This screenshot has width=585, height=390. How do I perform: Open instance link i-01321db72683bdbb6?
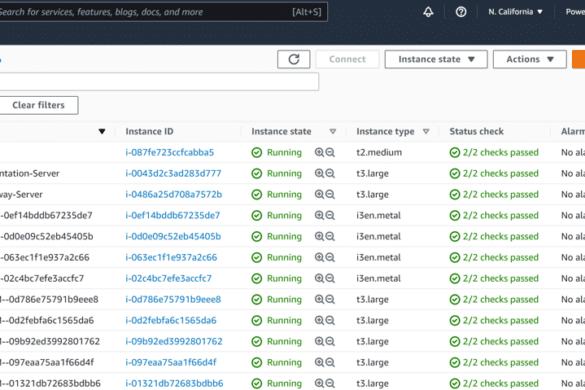pos(174,383)
